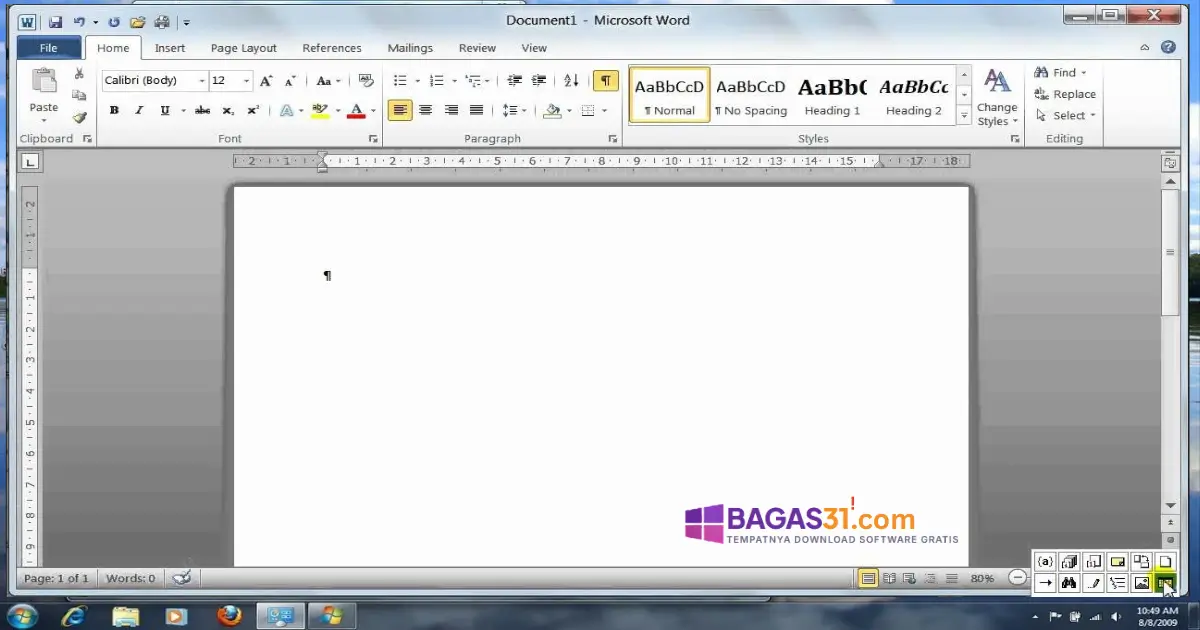Click the Decrease Indent icon
1200x630 pixels.
pos(515,81)
